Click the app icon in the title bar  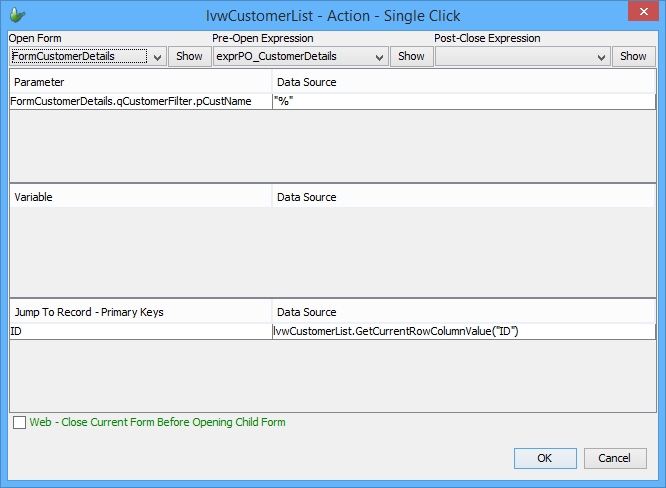16,14
